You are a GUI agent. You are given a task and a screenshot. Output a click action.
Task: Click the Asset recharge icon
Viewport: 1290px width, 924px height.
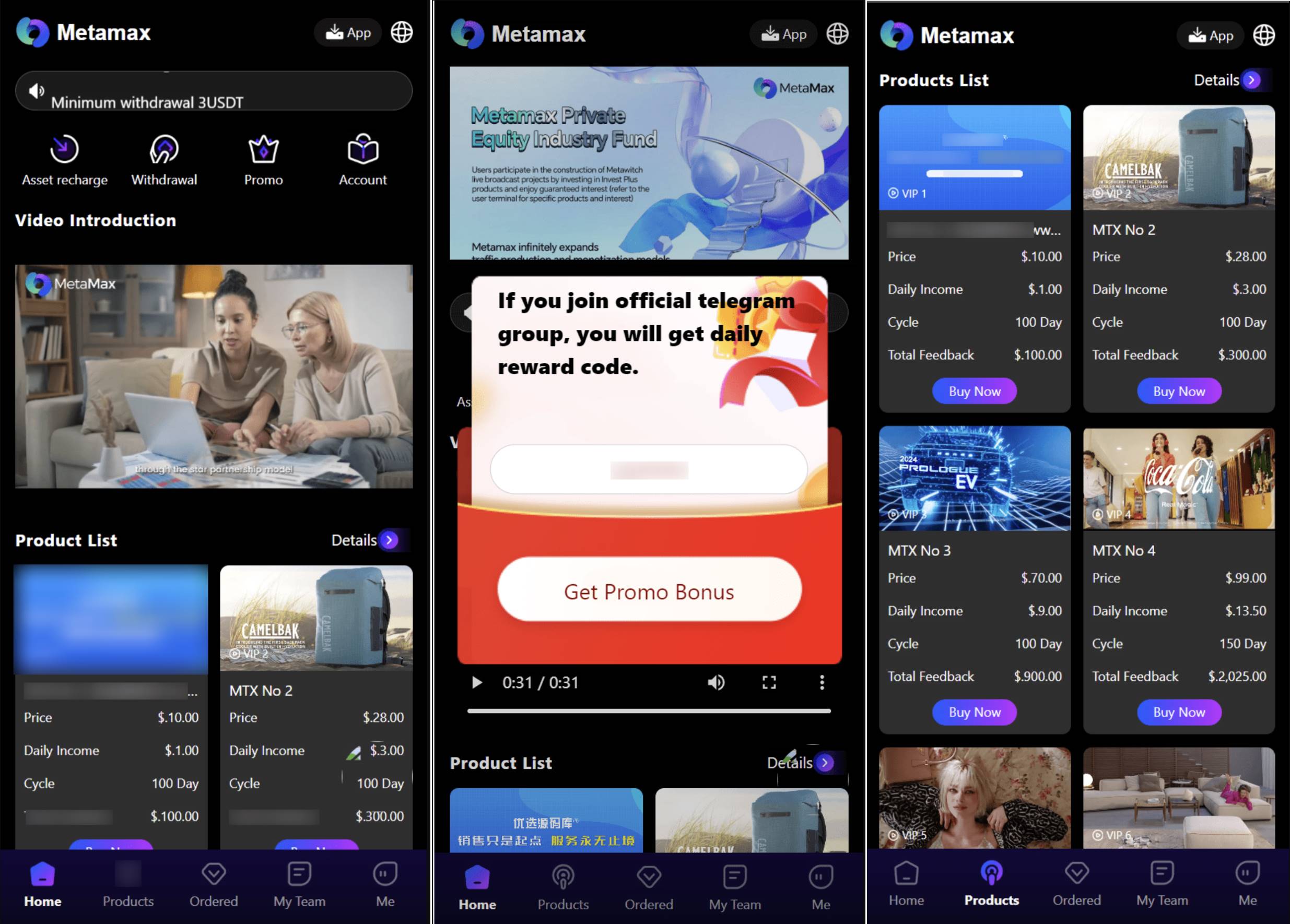pyautogui.click(x=64, y=149)
